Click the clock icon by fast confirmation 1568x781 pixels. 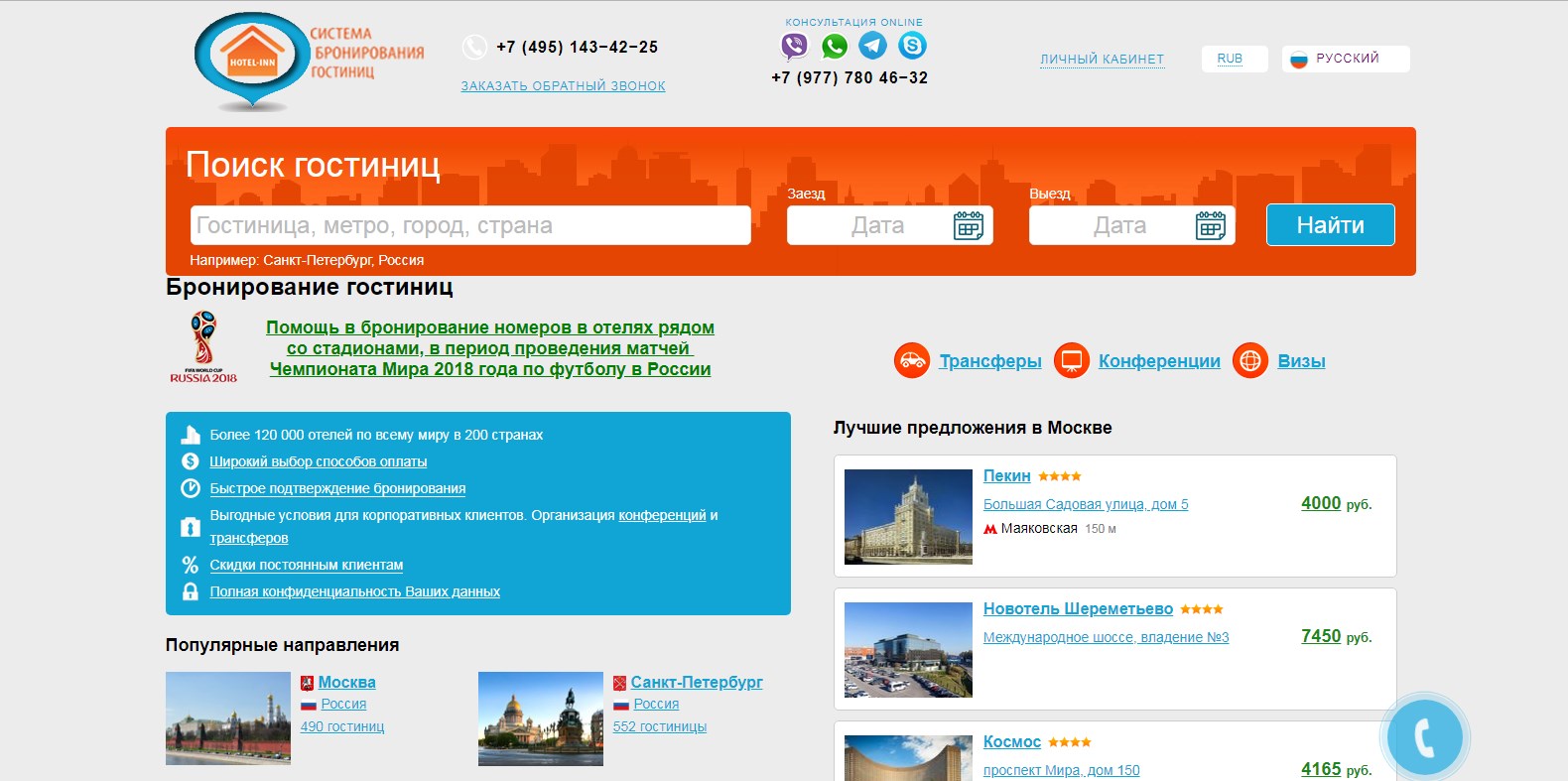[x=191, y=488]
